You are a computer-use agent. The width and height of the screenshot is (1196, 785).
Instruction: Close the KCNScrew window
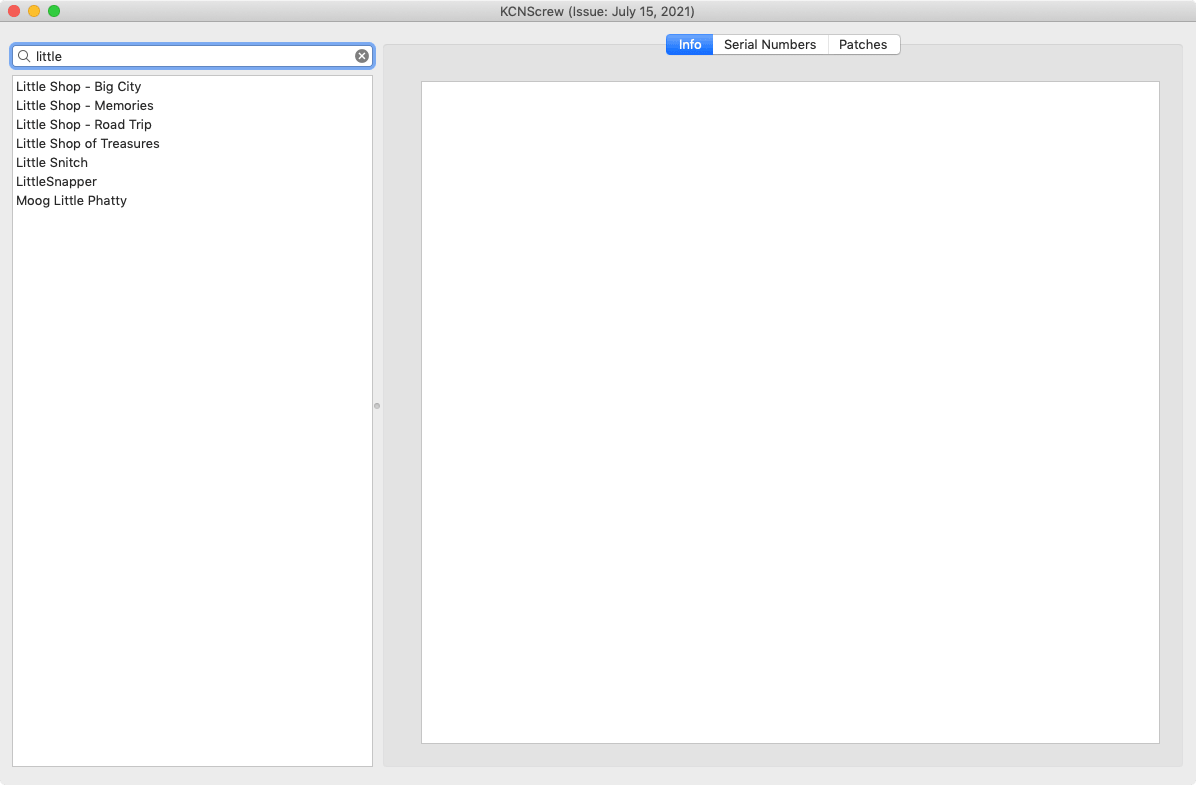tap(14, 11)
